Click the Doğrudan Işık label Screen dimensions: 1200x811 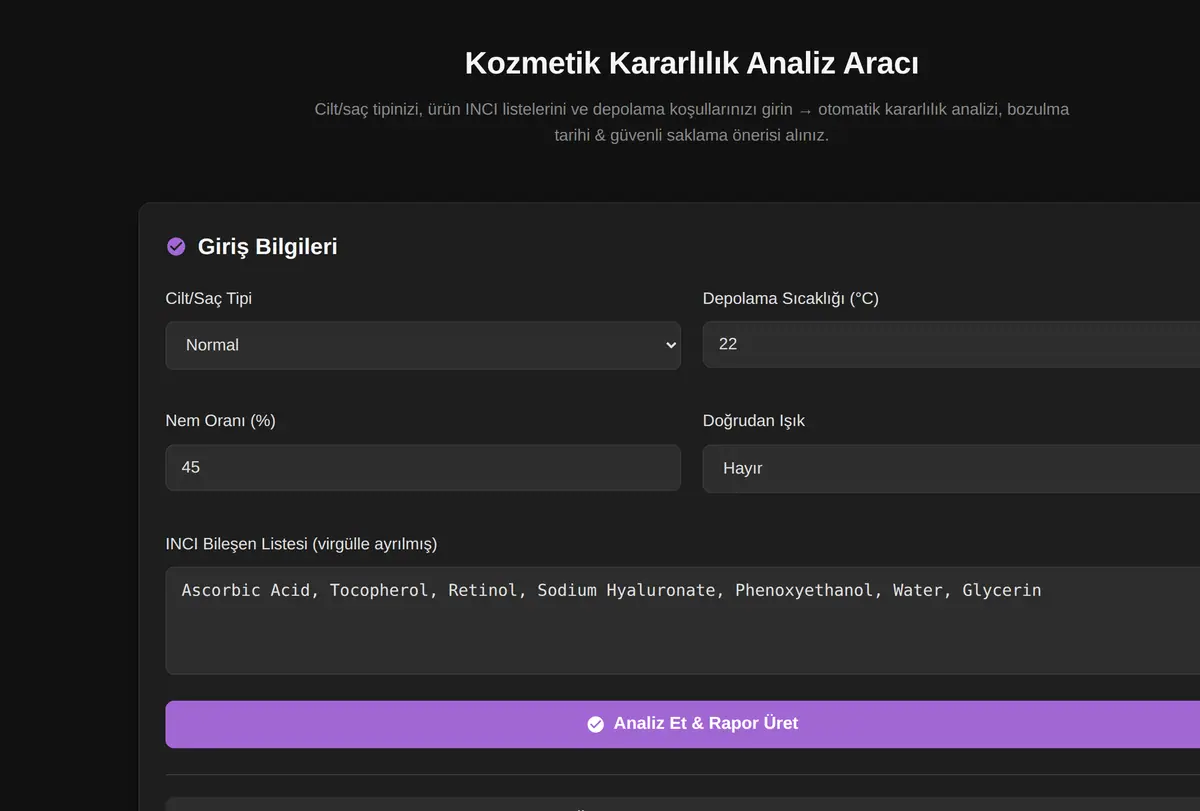click(x=754, y=421)
